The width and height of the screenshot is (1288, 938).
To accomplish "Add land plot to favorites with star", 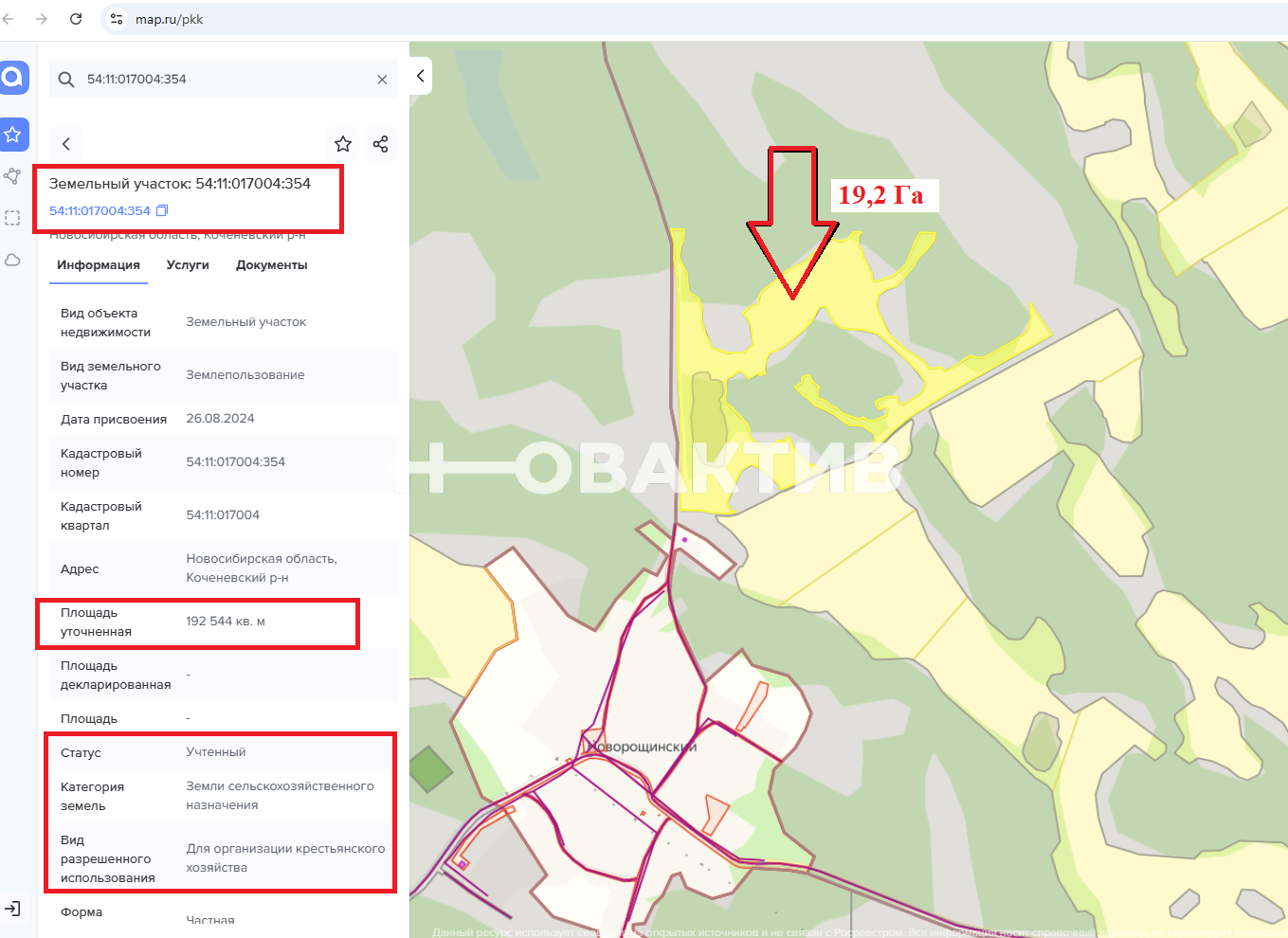I will coord(343,144).
